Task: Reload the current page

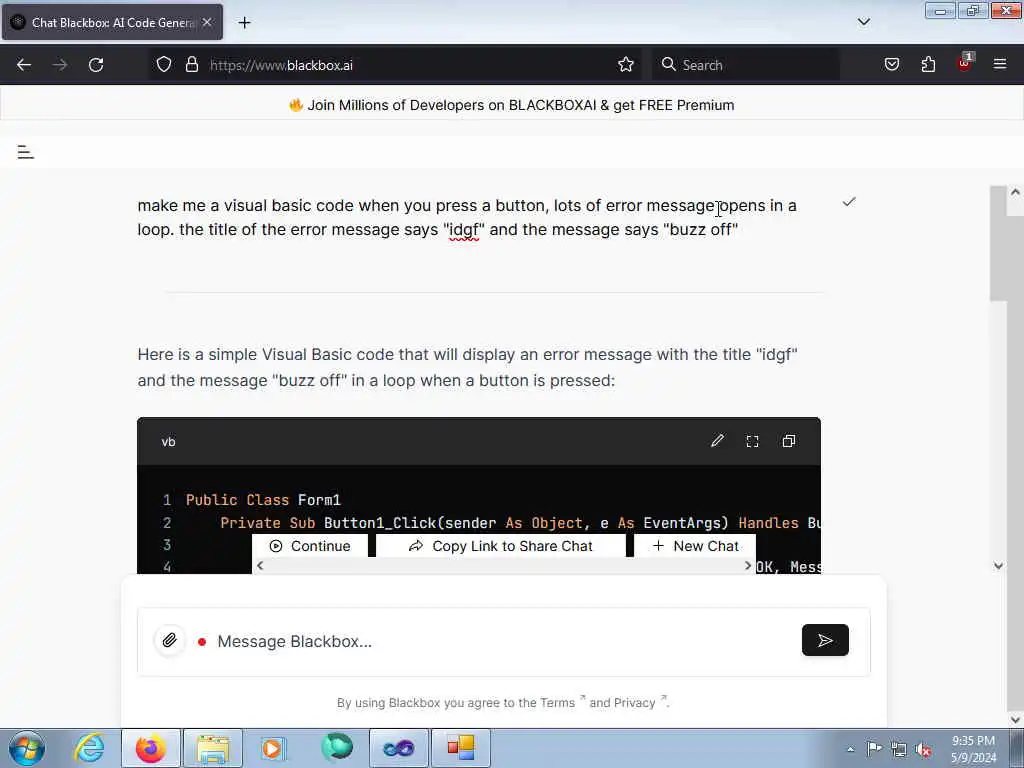Action: pos(96,65)
